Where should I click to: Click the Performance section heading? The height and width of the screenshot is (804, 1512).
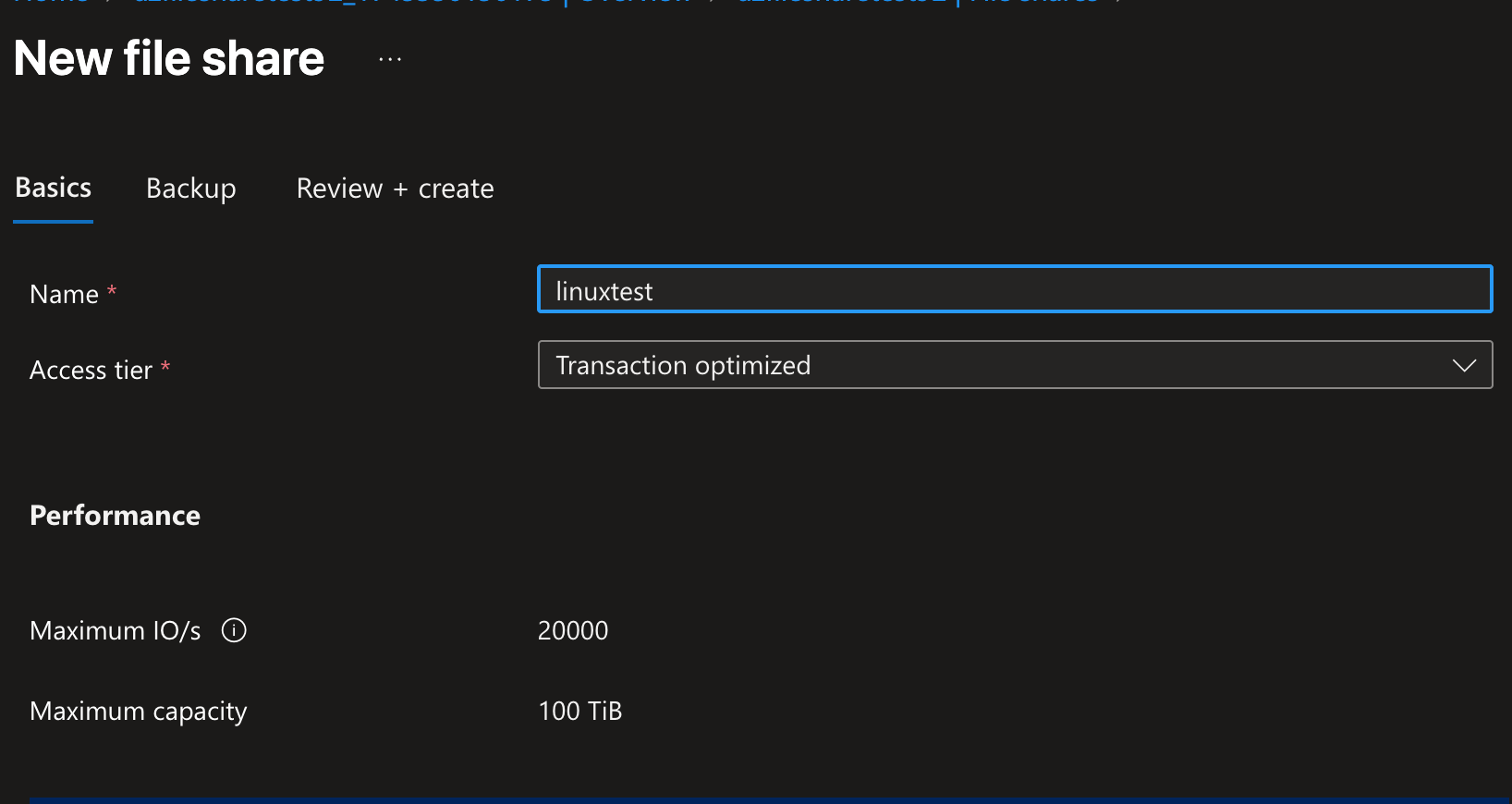click(115, 515)
